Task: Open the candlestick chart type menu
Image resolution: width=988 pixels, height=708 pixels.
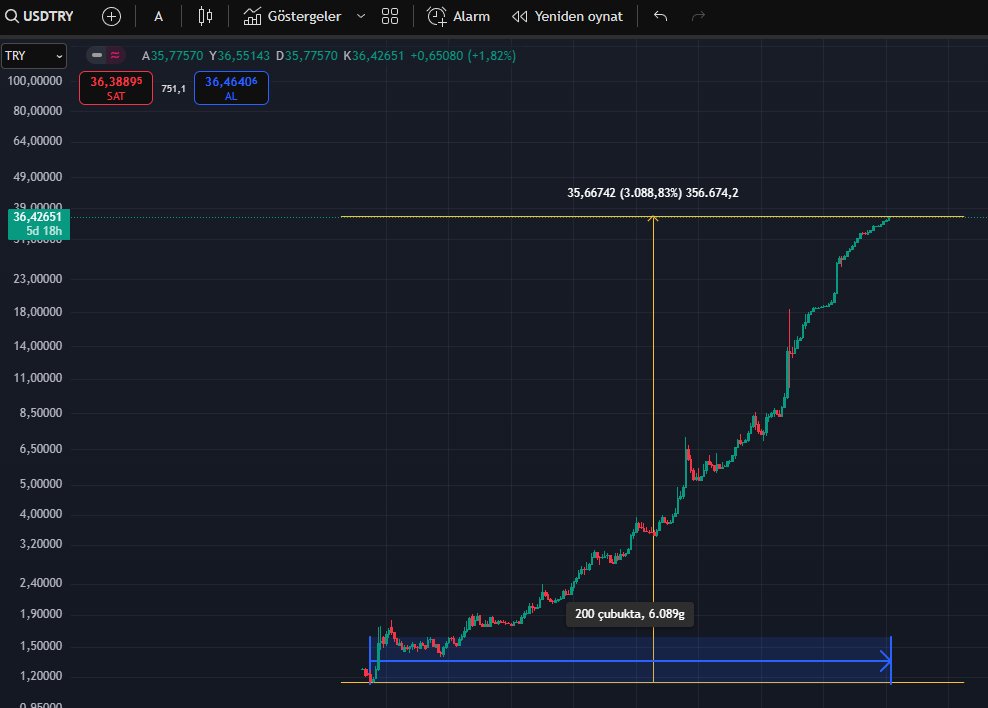Action: click(x=205, y=16)
